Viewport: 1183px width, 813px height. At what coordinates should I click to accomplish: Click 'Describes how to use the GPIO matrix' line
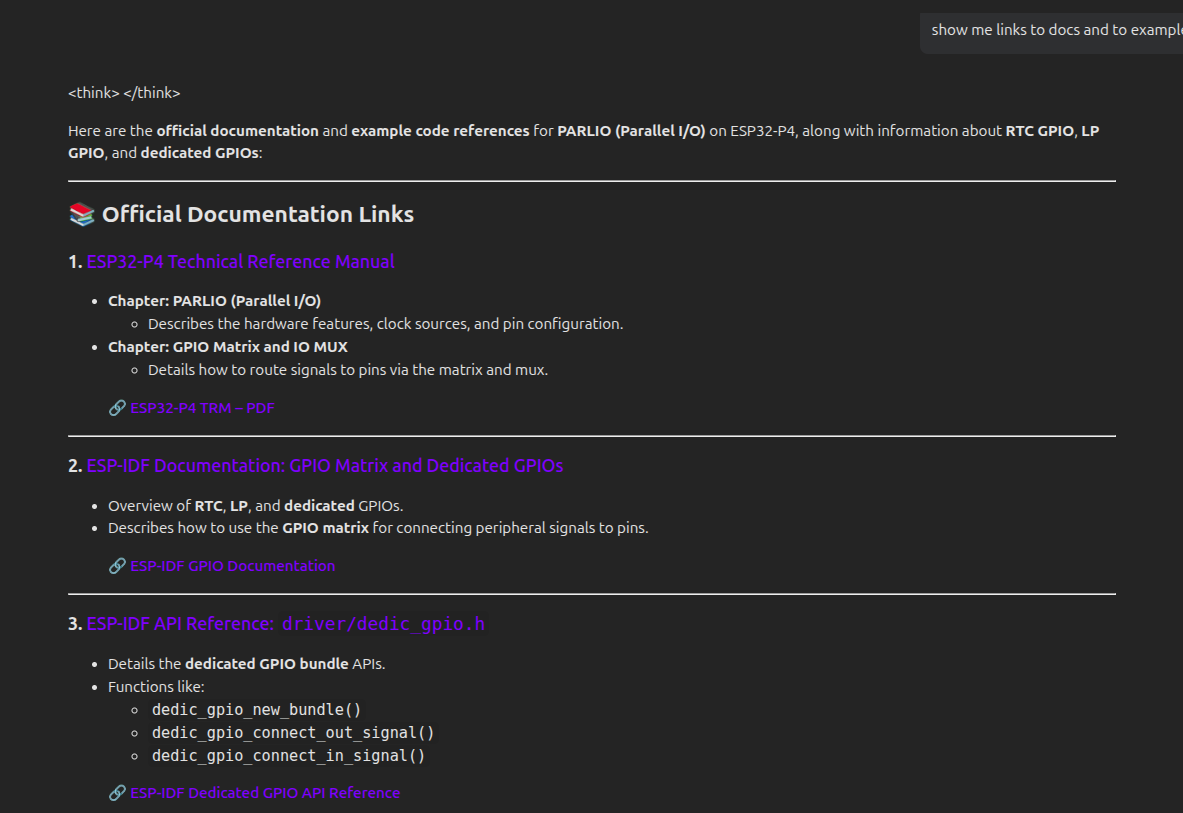tap(378, 528)
